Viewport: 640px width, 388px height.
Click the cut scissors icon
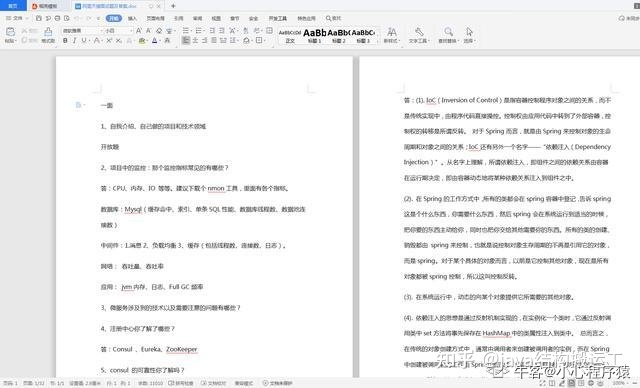(24, 31)
